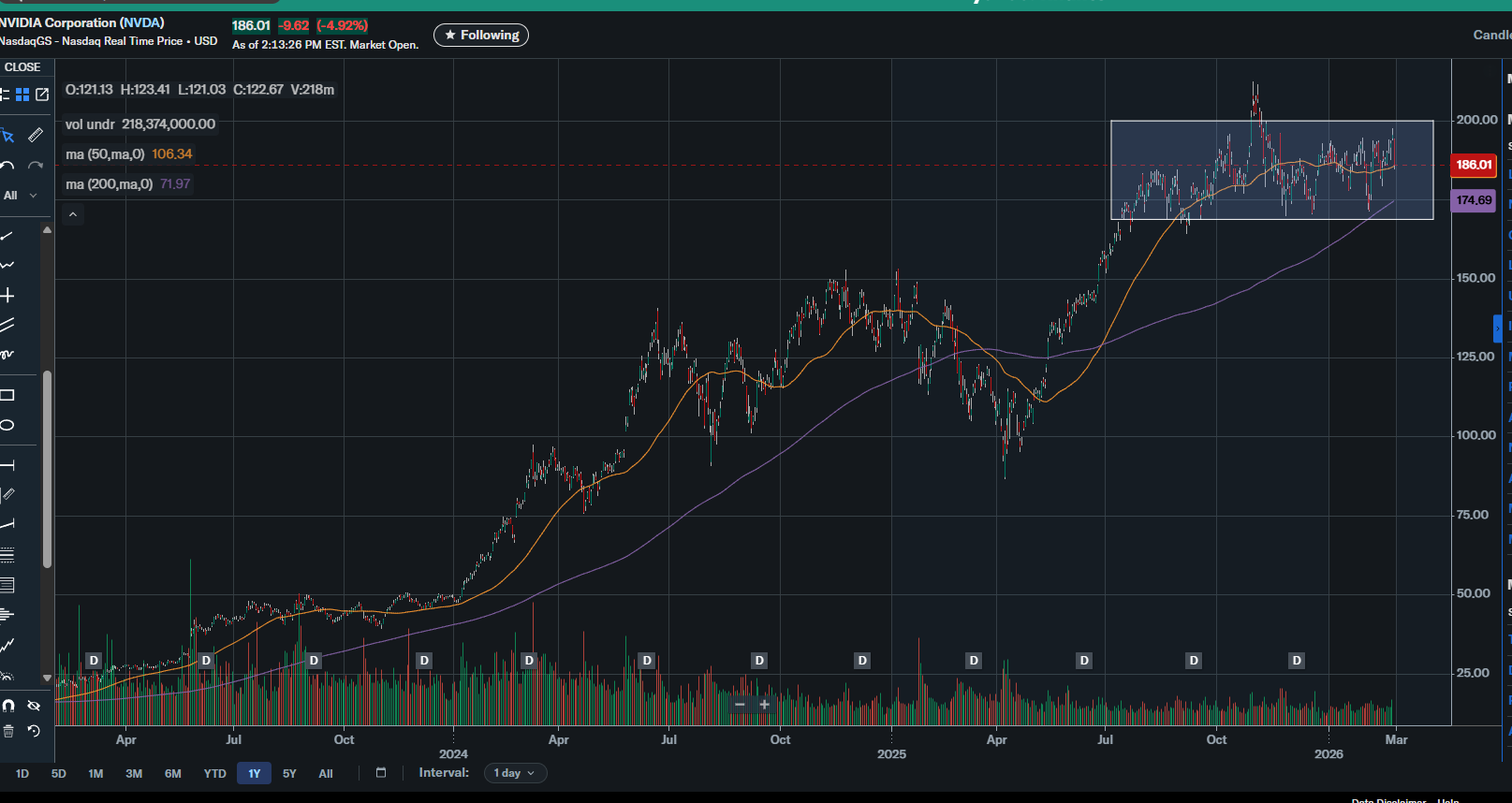The image size is (1512, 803).
Task: Select the ruler measure tool
Action: [x=36, y=136]
